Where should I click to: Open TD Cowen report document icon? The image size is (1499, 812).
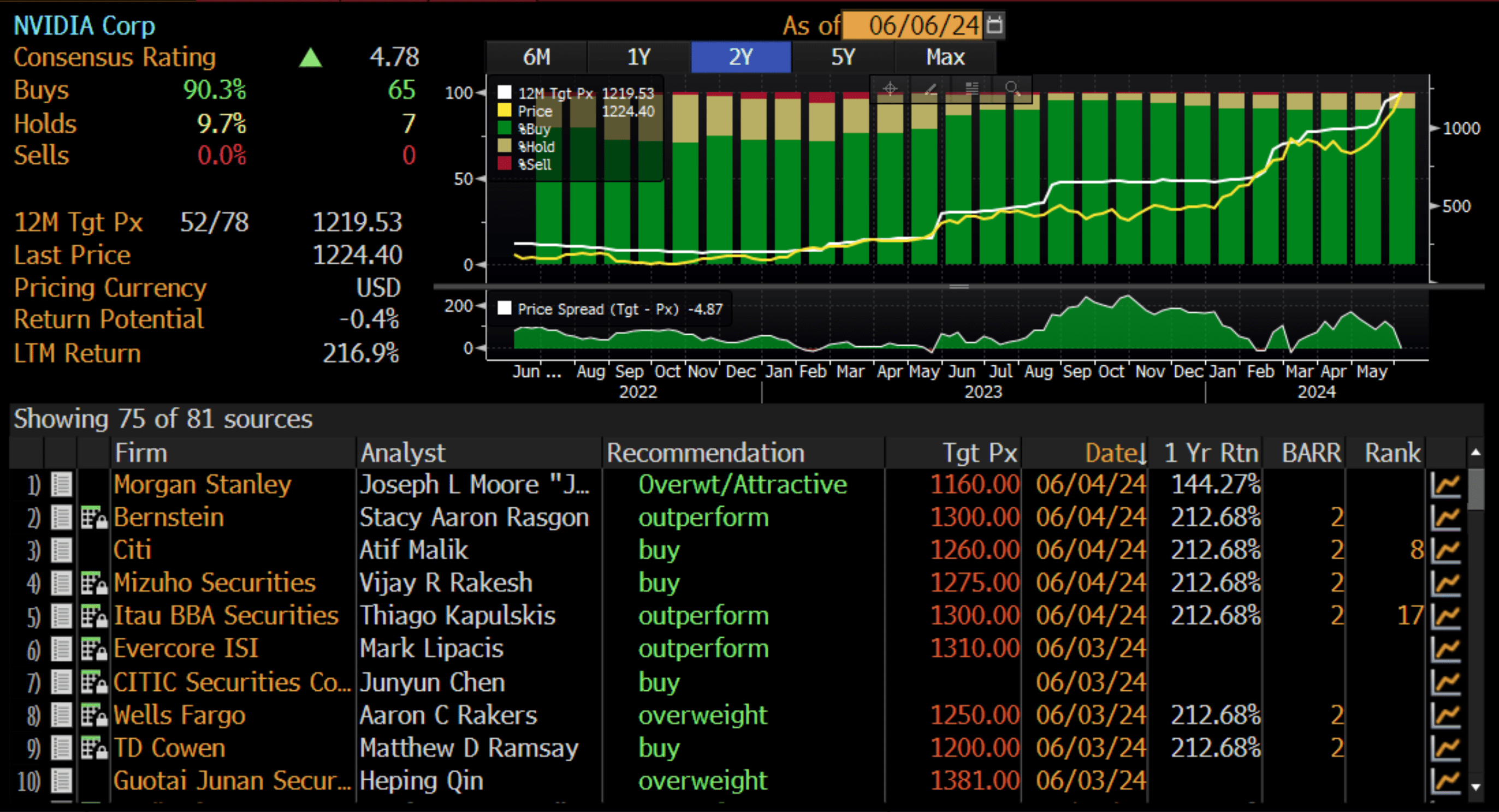click(61, 748)
